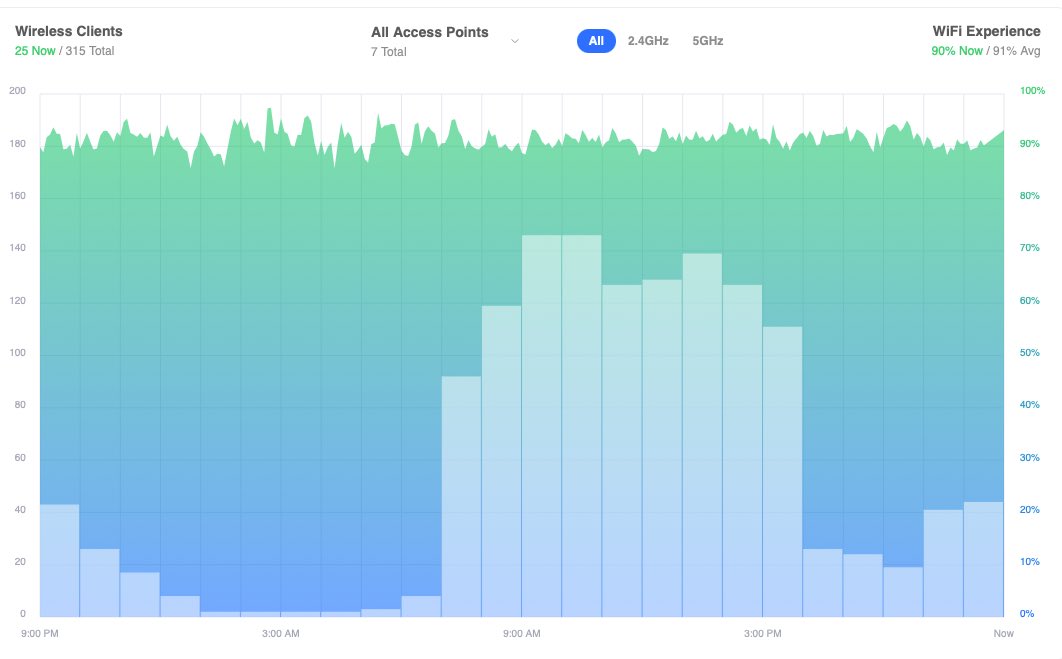Screen dimensions: 1062x659
Task: Click the 9:00 PM time axis label
Action: point(40,633)
